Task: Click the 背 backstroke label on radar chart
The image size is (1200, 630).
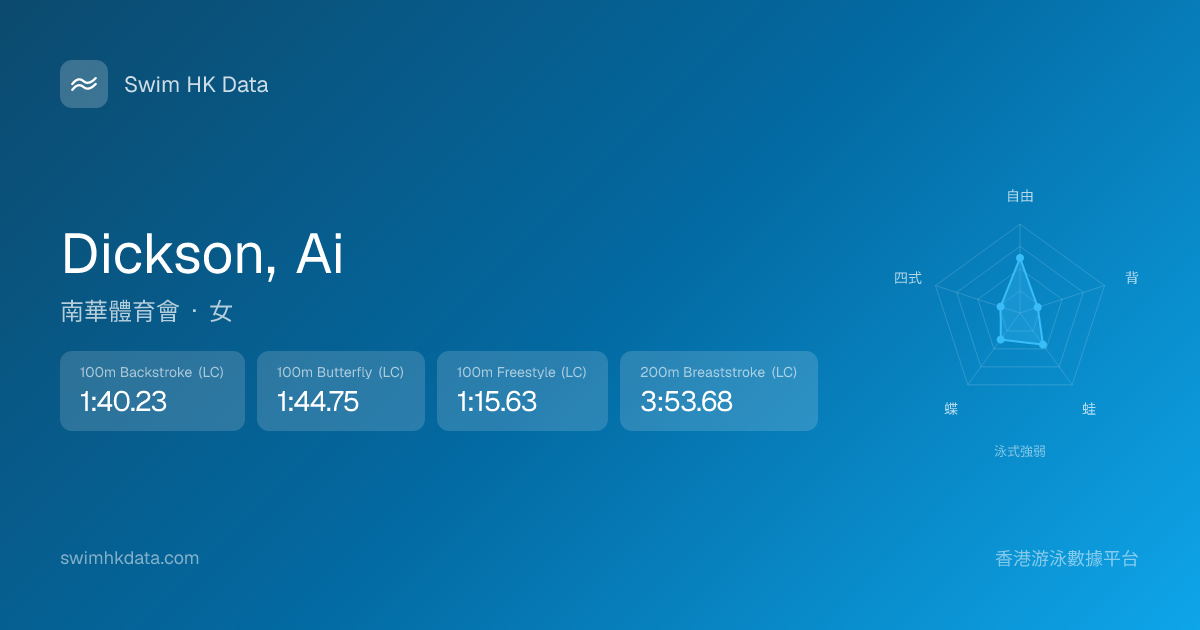Action: [1132, 278]
